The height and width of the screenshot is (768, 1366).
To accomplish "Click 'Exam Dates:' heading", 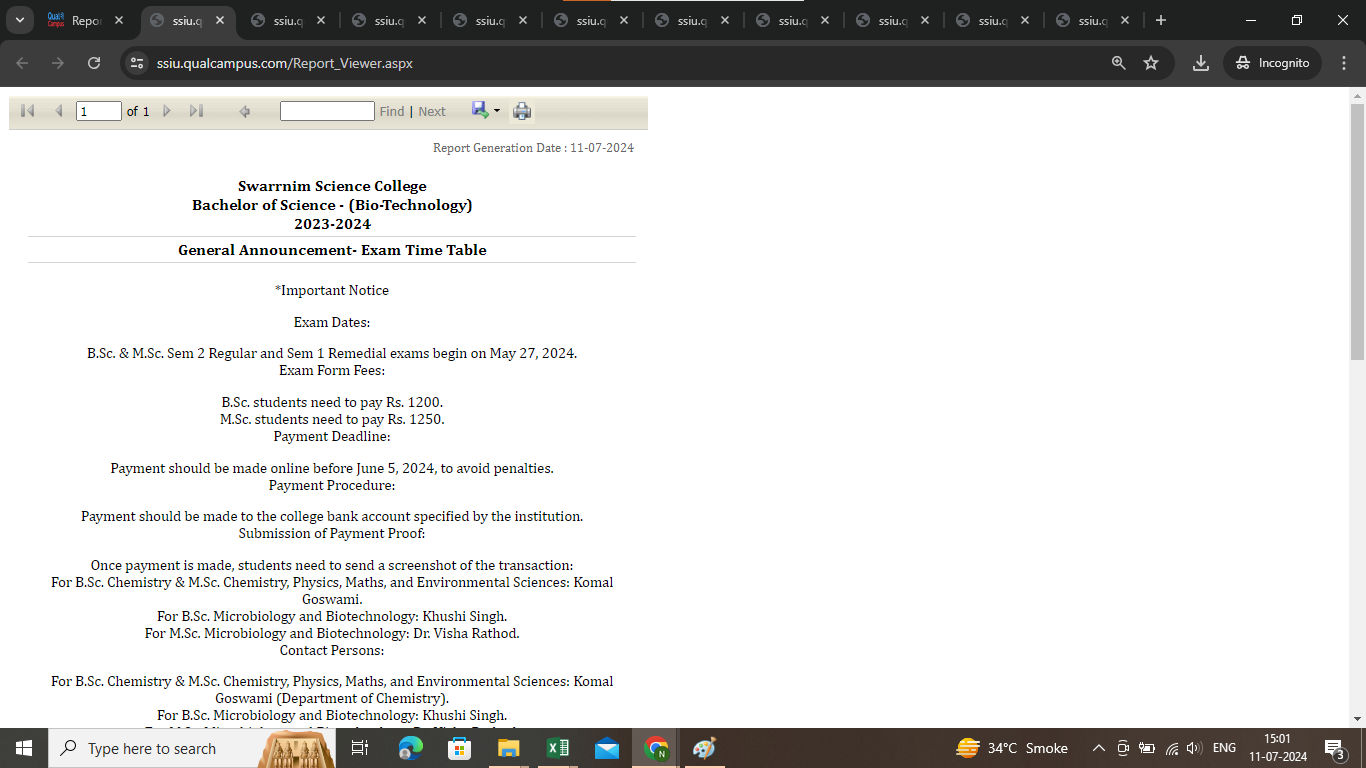I will (x=332, y=322).
